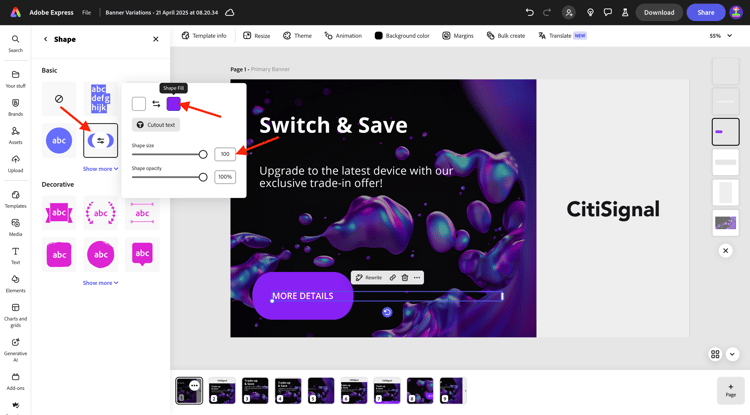Select the no shape option
Screen dimensions: 750x415
(59, 98)
